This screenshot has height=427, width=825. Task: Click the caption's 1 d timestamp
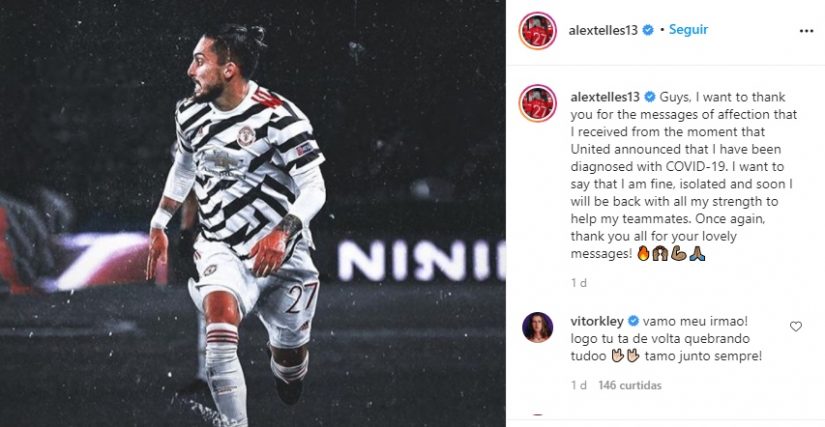point(579,283)
